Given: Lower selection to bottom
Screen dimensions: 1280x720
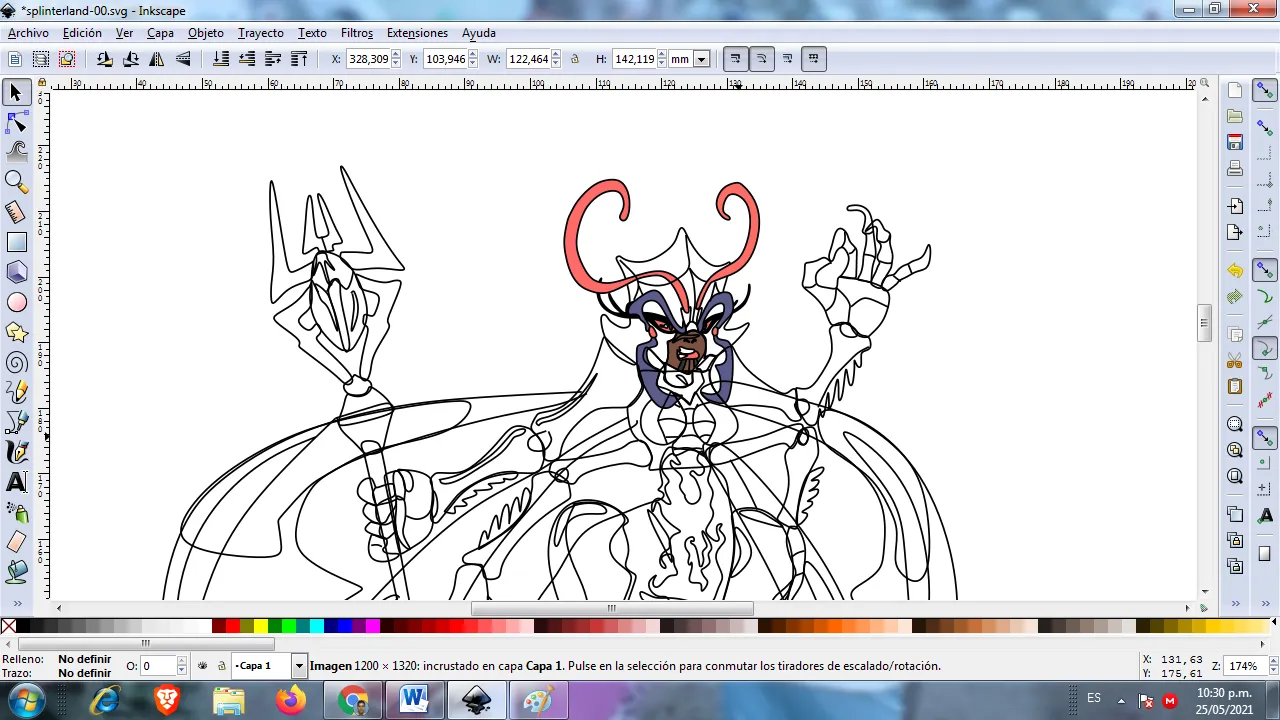Looking at the screenshot, I should [221, 59].
